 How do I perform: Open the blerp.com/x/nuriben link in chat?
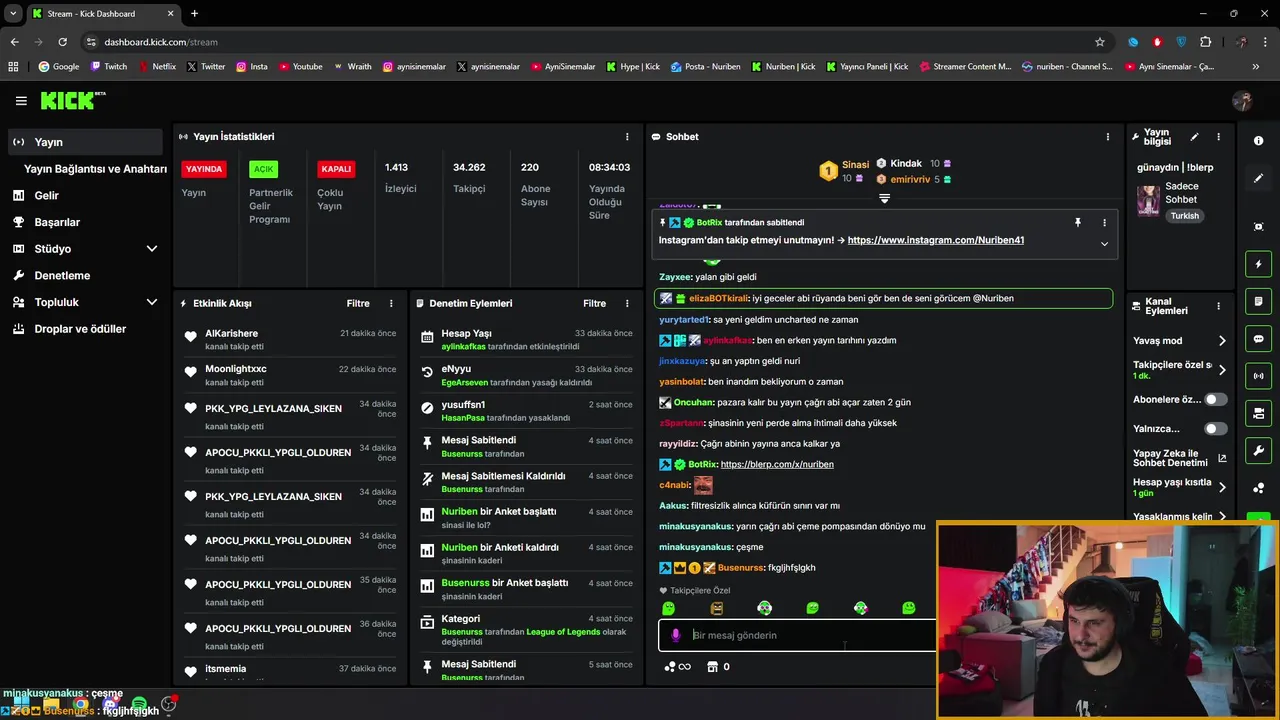click(x=777, y=464)
